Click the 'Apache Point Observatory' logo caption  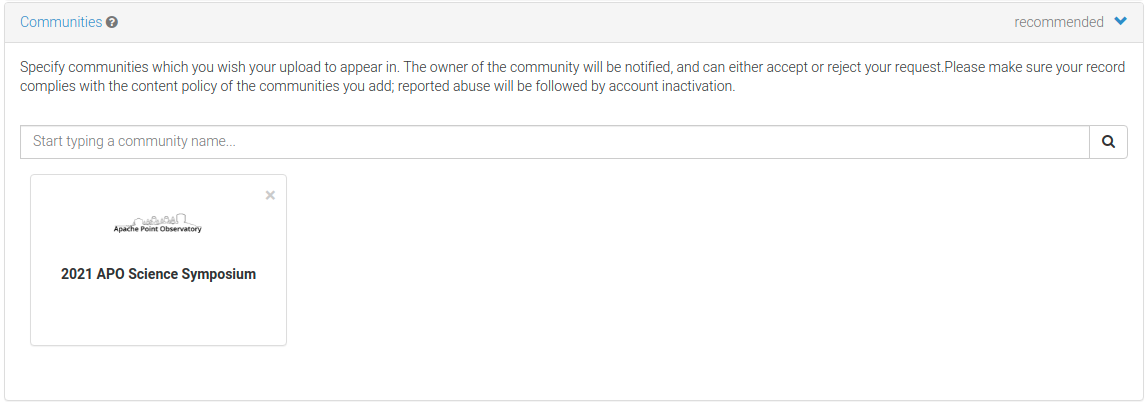click(x=158, y=229)
